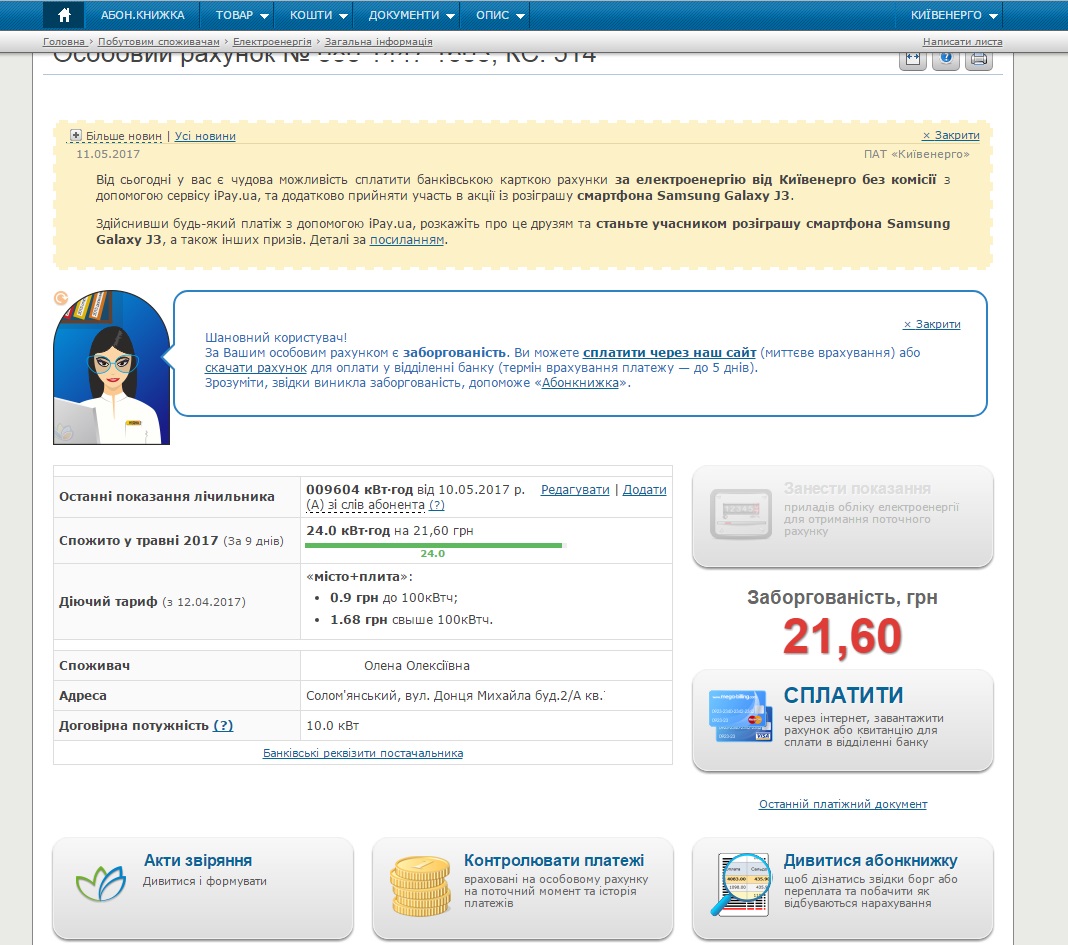The width and height of the screenshot is (1068, 945).
Task: Click the home icon in navigation bar
Action: [64, 15]
